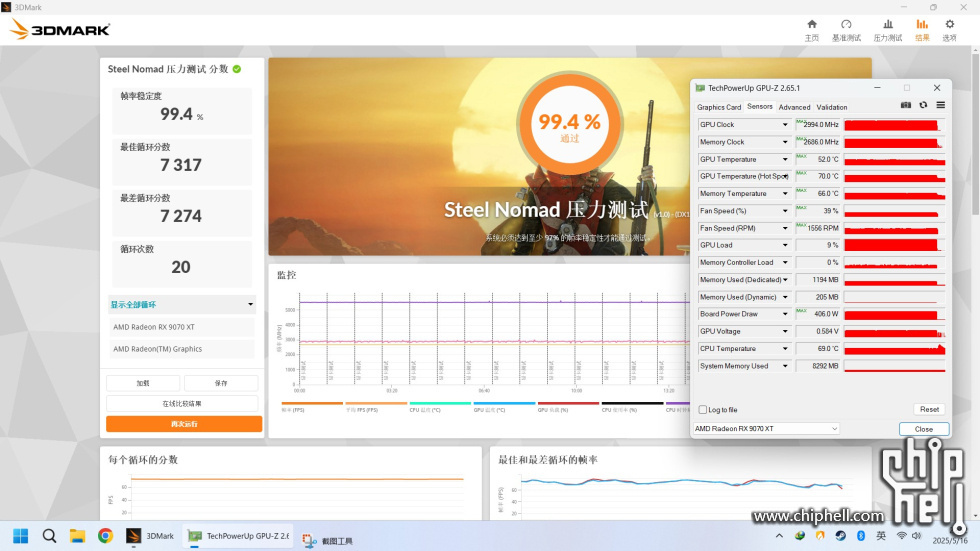Image resolution: width=980 pixels, height=551 pixels.
Task: Open the Board Power Draw dropdown arrow
Action: click(785, 314)
